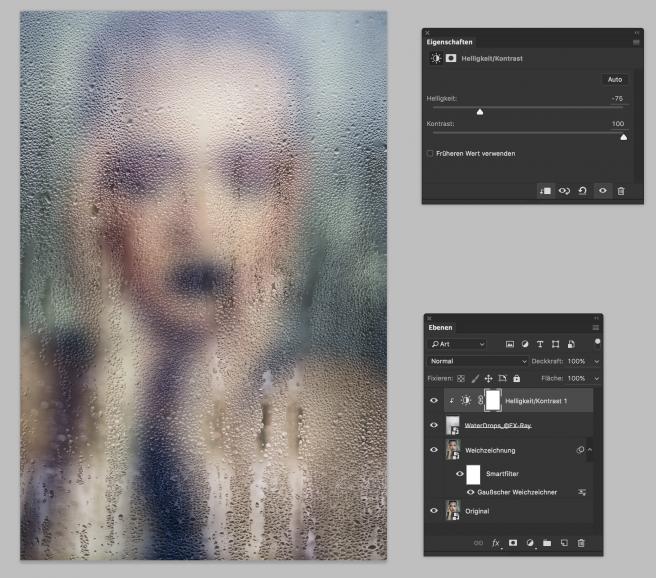656x578 pixels.
Task: Lock all with the padlock icon
Action: tap(517, 379)
